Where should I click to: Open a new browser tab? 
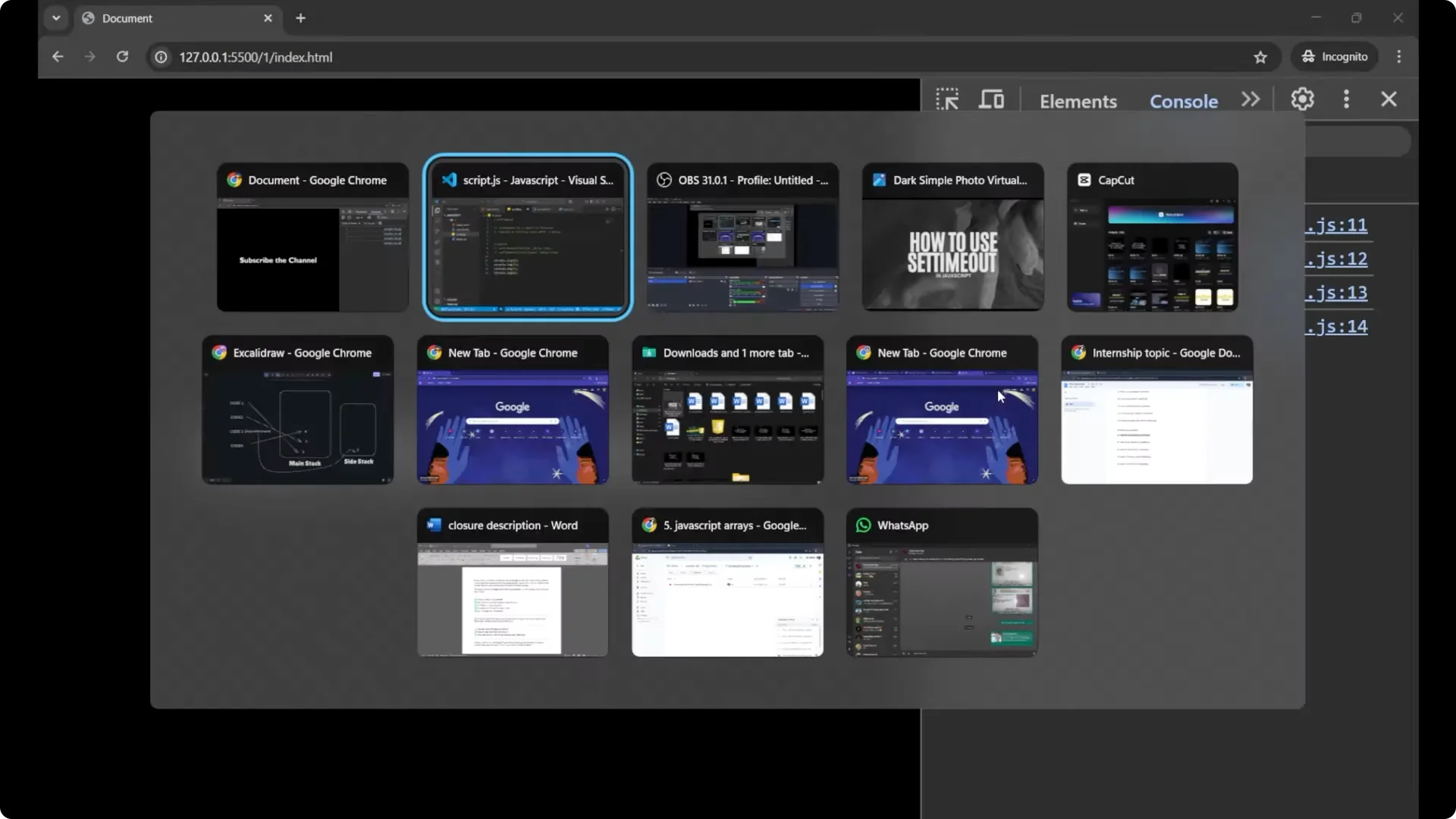click(x=300, y=18)
